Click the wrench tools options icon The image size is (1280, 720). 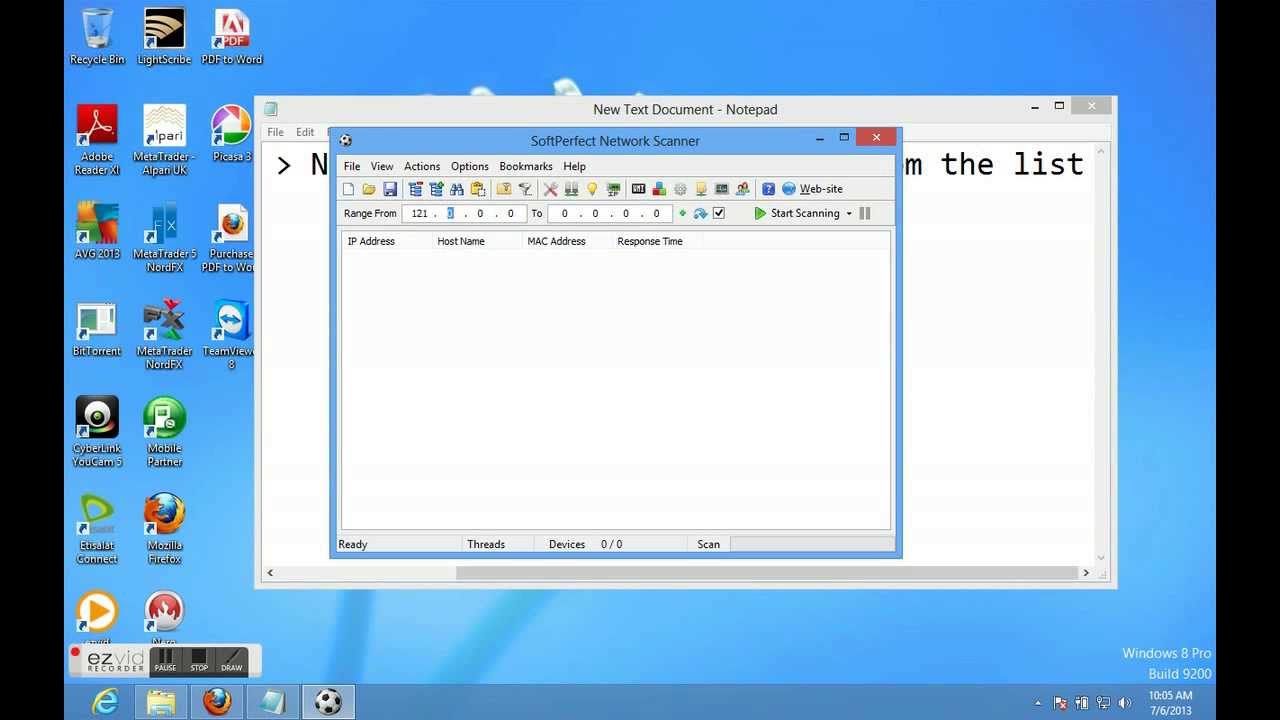point(550,189)
